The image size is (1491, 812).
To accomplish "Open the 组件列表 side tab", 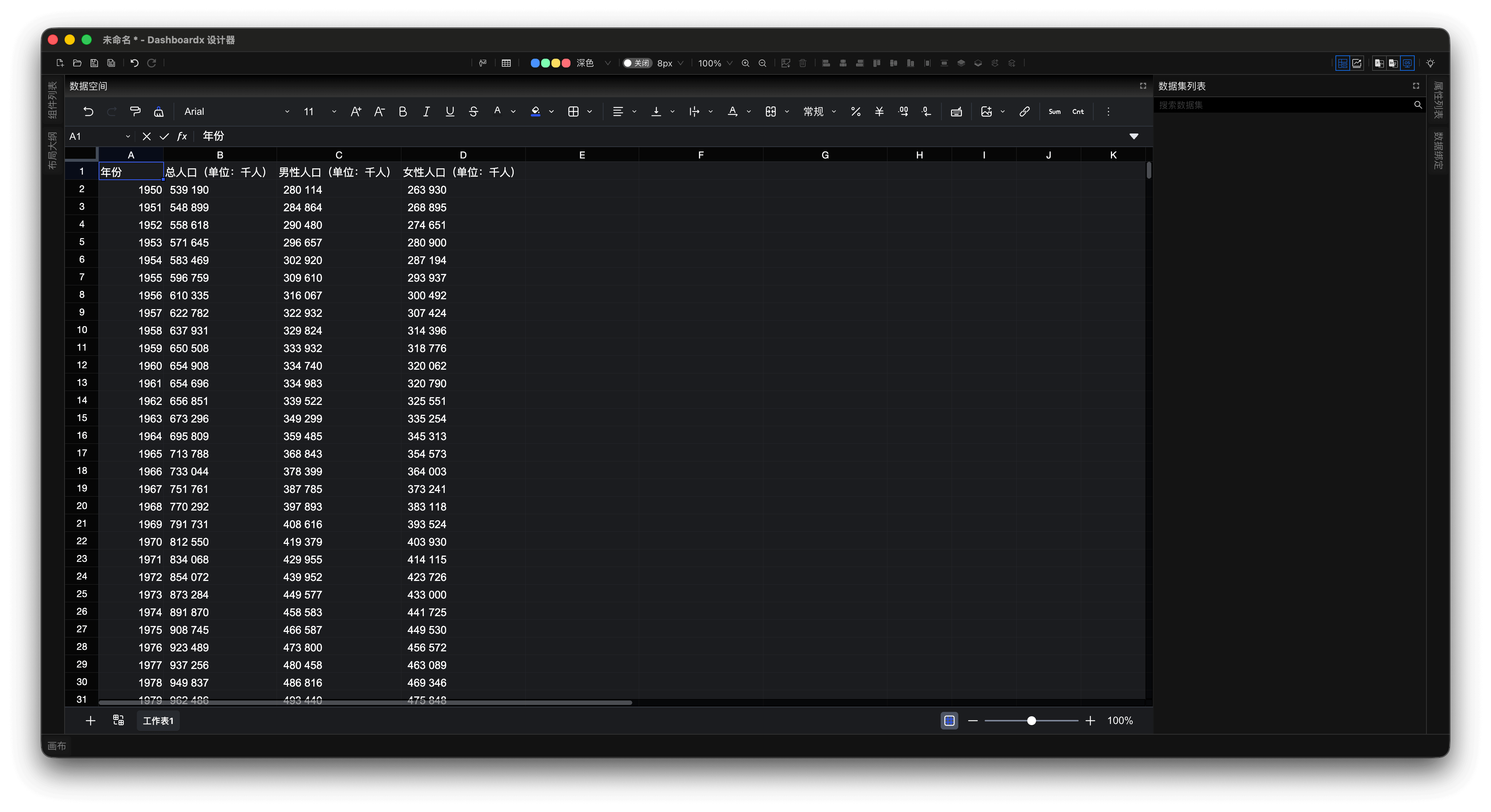I will tap(53, 99).
